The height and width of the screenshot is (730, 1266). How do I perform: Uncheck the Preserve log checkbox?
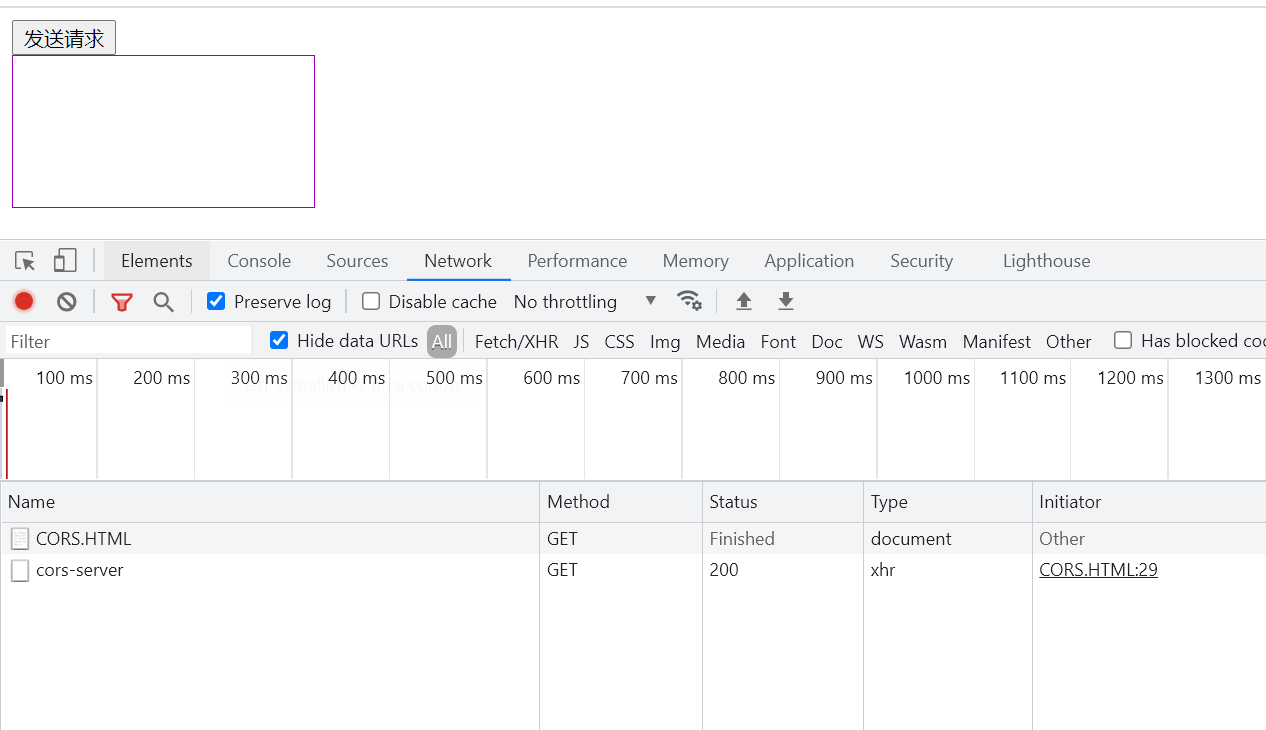coord(216,301)
